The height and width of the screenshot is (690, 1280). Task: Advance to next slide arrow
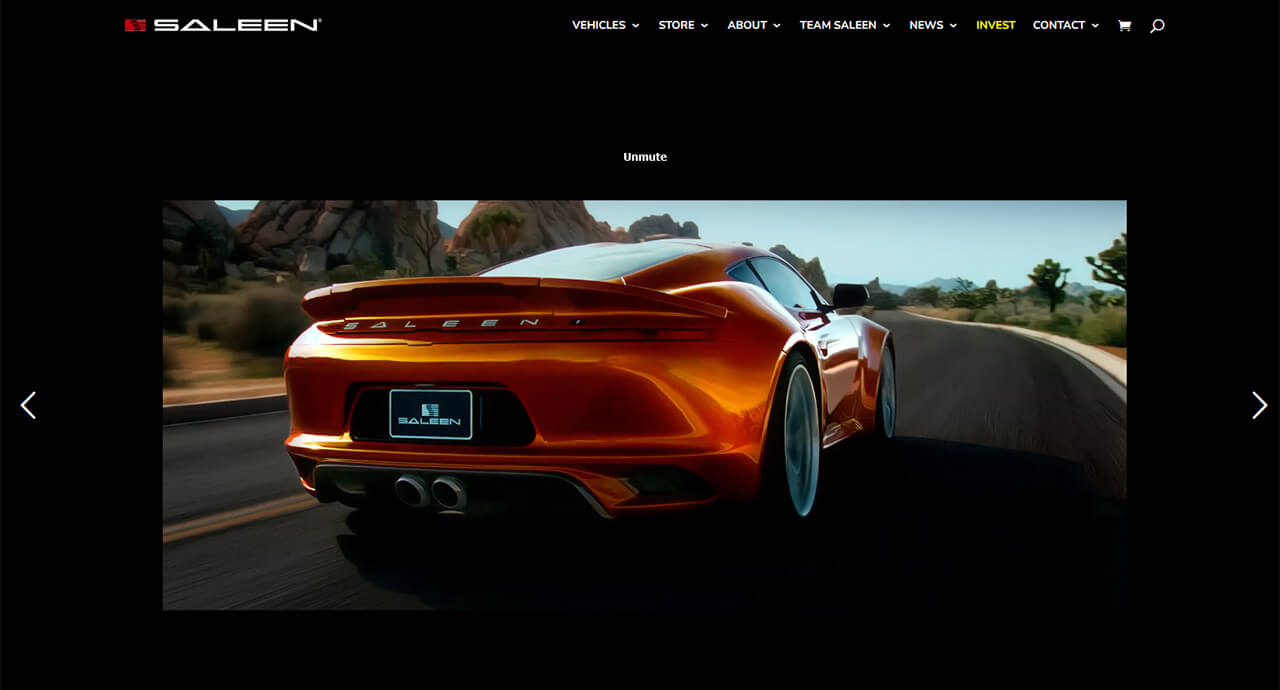click(1259, 405)
